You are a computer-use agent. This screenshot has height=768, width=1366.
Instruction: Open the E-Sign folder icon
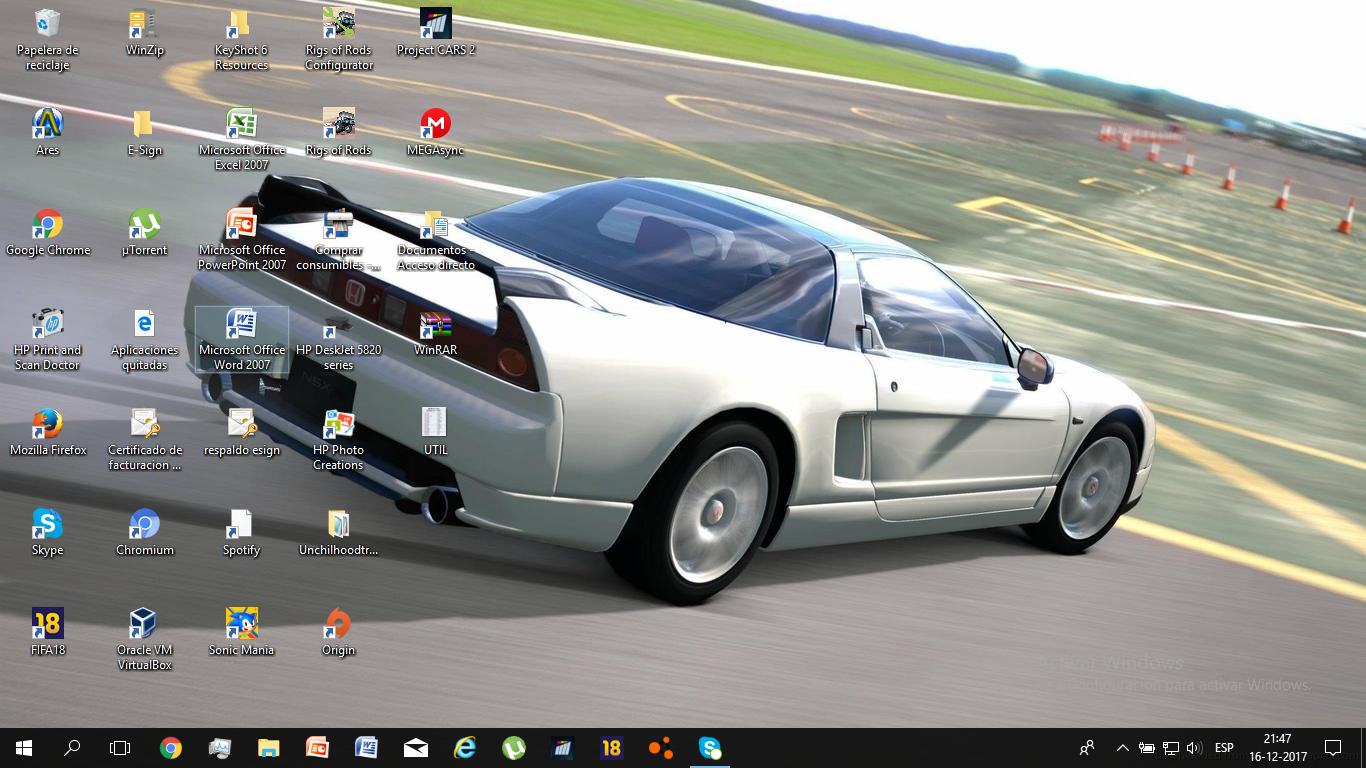click(x=144, y=131)
